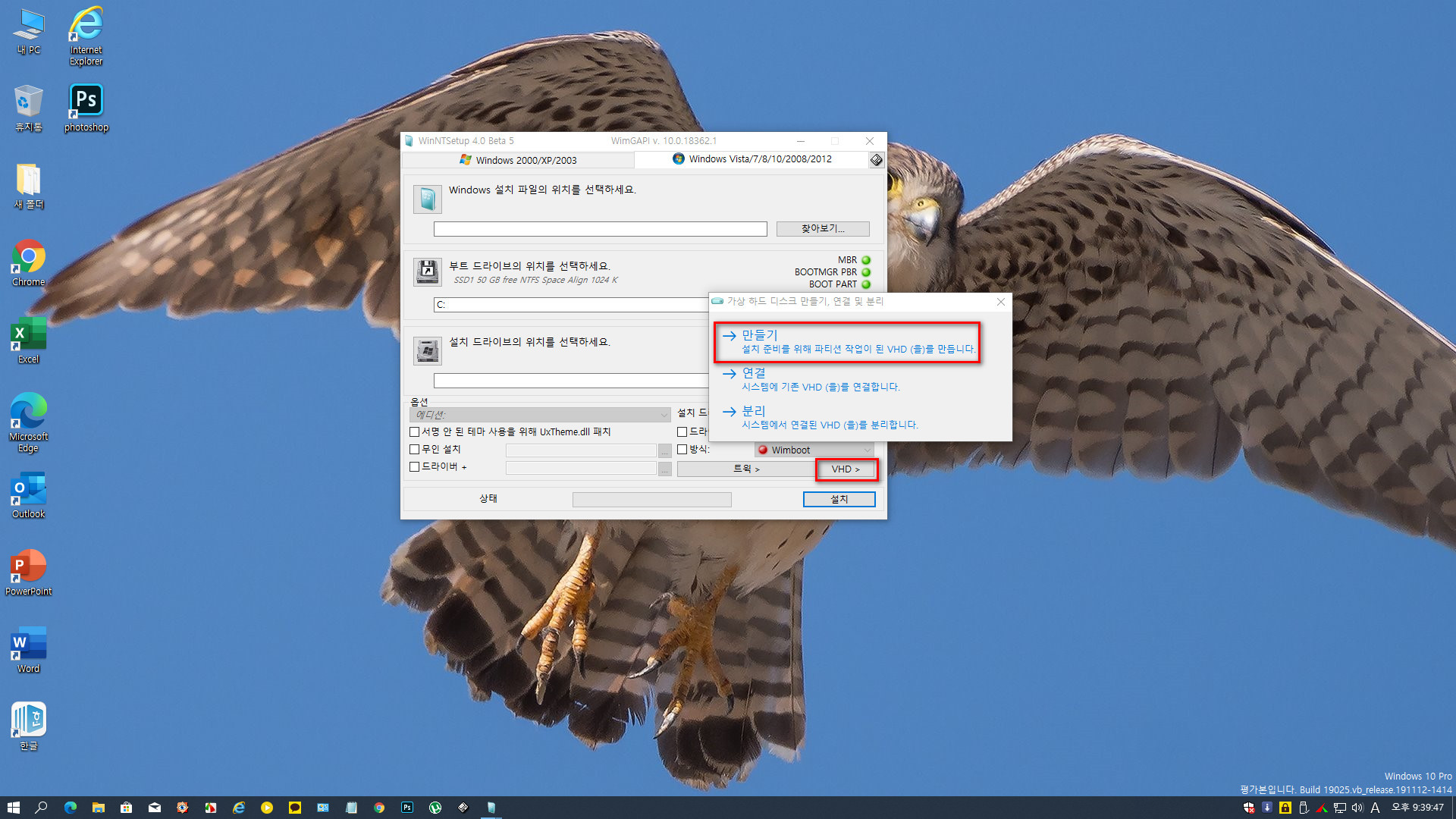The image size is (1456, 819).
Task: Select the Outlook desktop shortcut
Action: tap(29, 495)
